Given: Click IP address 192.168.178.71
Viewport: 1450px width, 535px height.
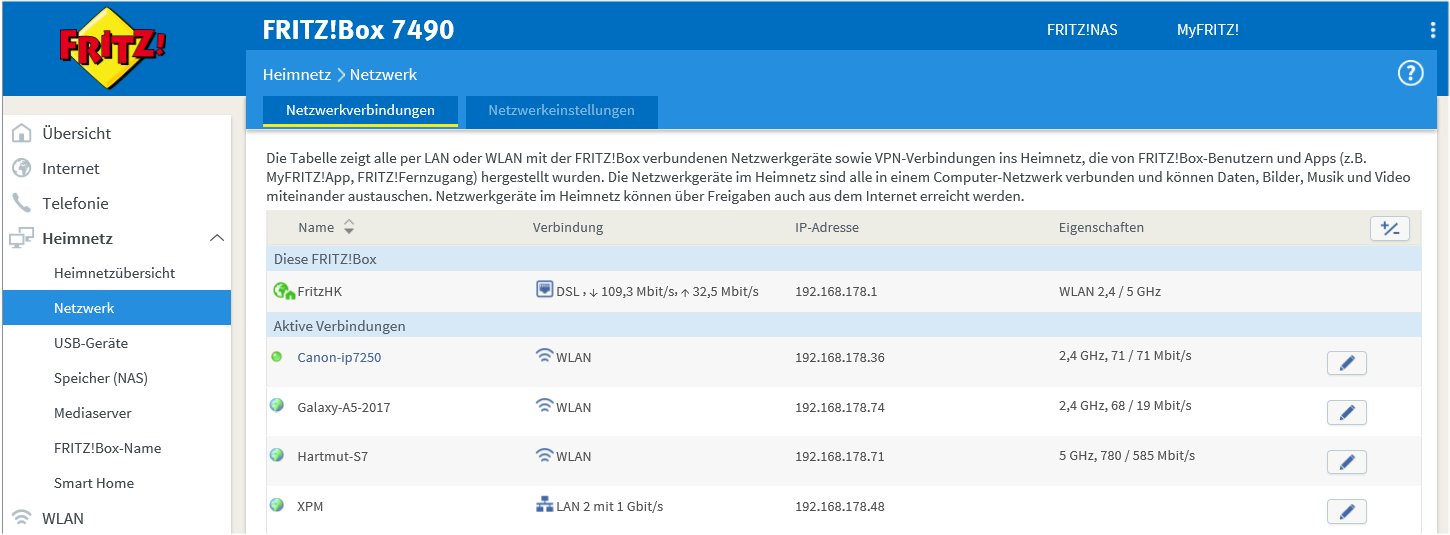Looking at the screenshot, I should click(x=840, y=456).
